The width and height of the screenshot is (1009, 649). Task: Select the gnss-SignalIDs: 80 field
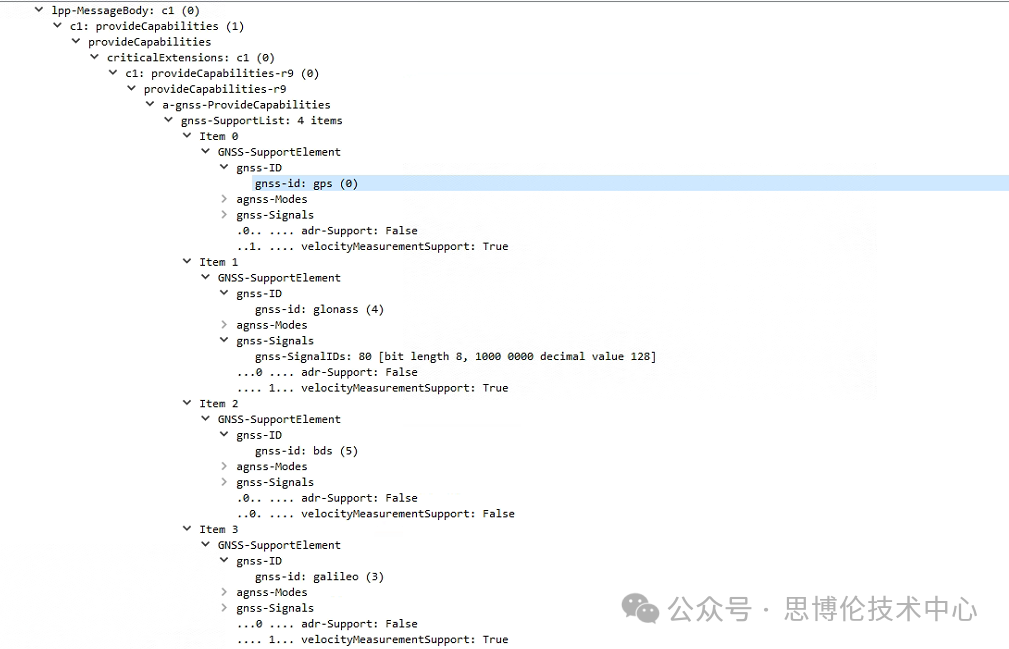click(455, 357)
